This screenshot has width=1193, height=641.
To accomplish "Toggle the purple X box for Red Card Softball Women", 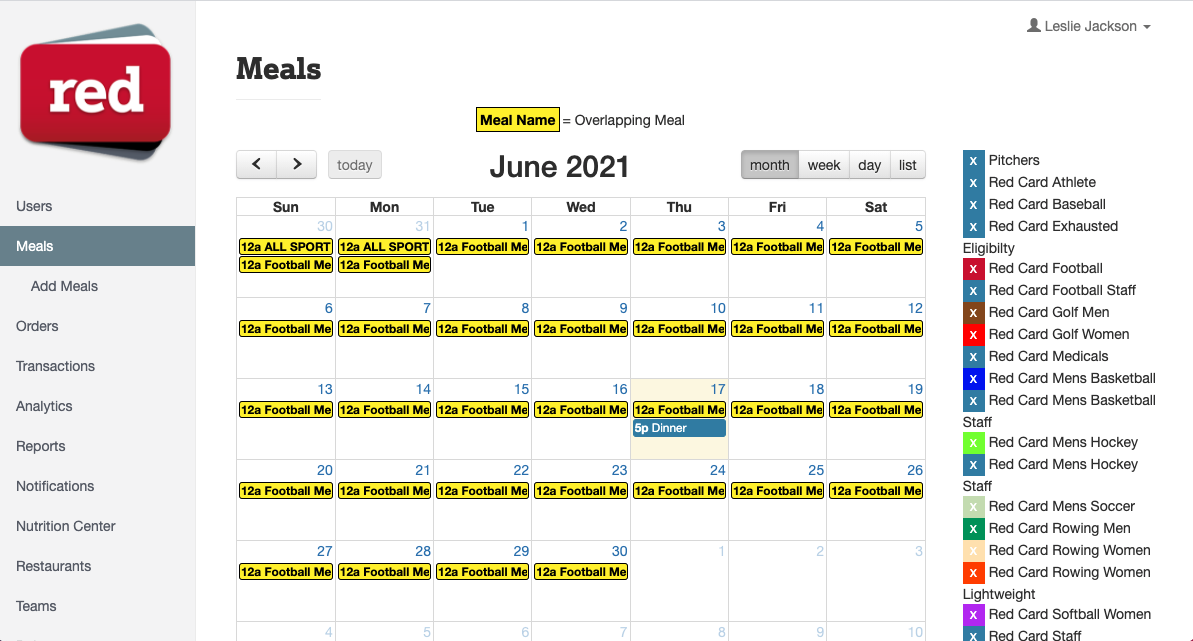I will (x=973, y=615).
